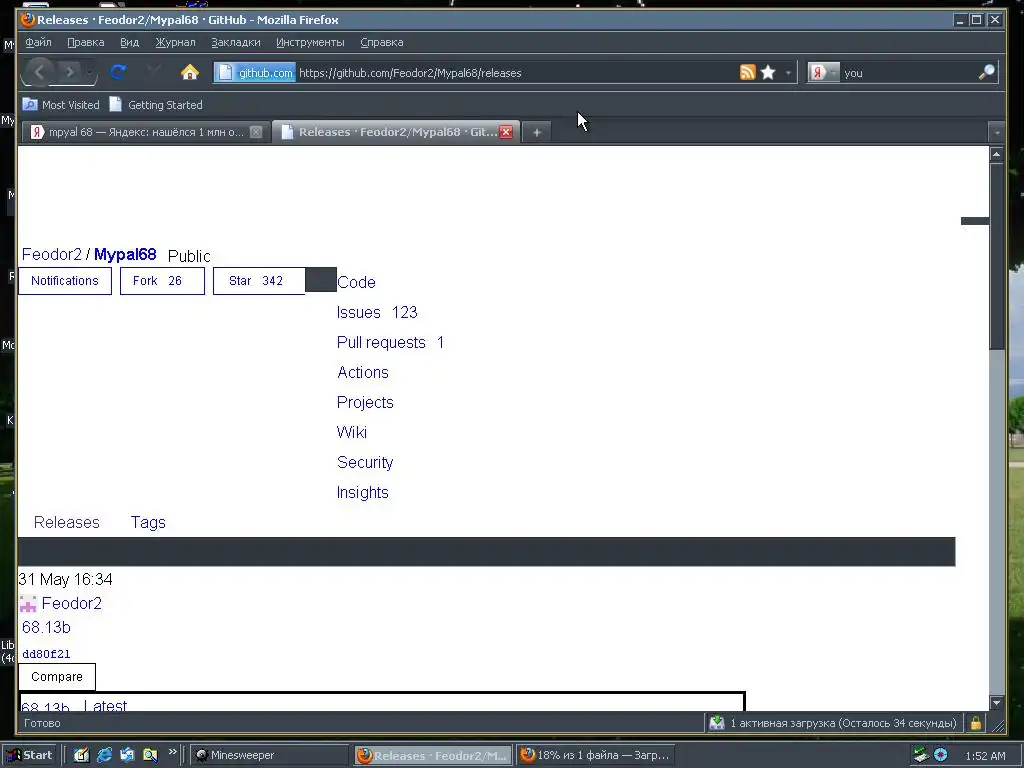The image size is (1024, 768).
Task: Open the history dropdown next to Forward button
Action: tap(89, 72)
